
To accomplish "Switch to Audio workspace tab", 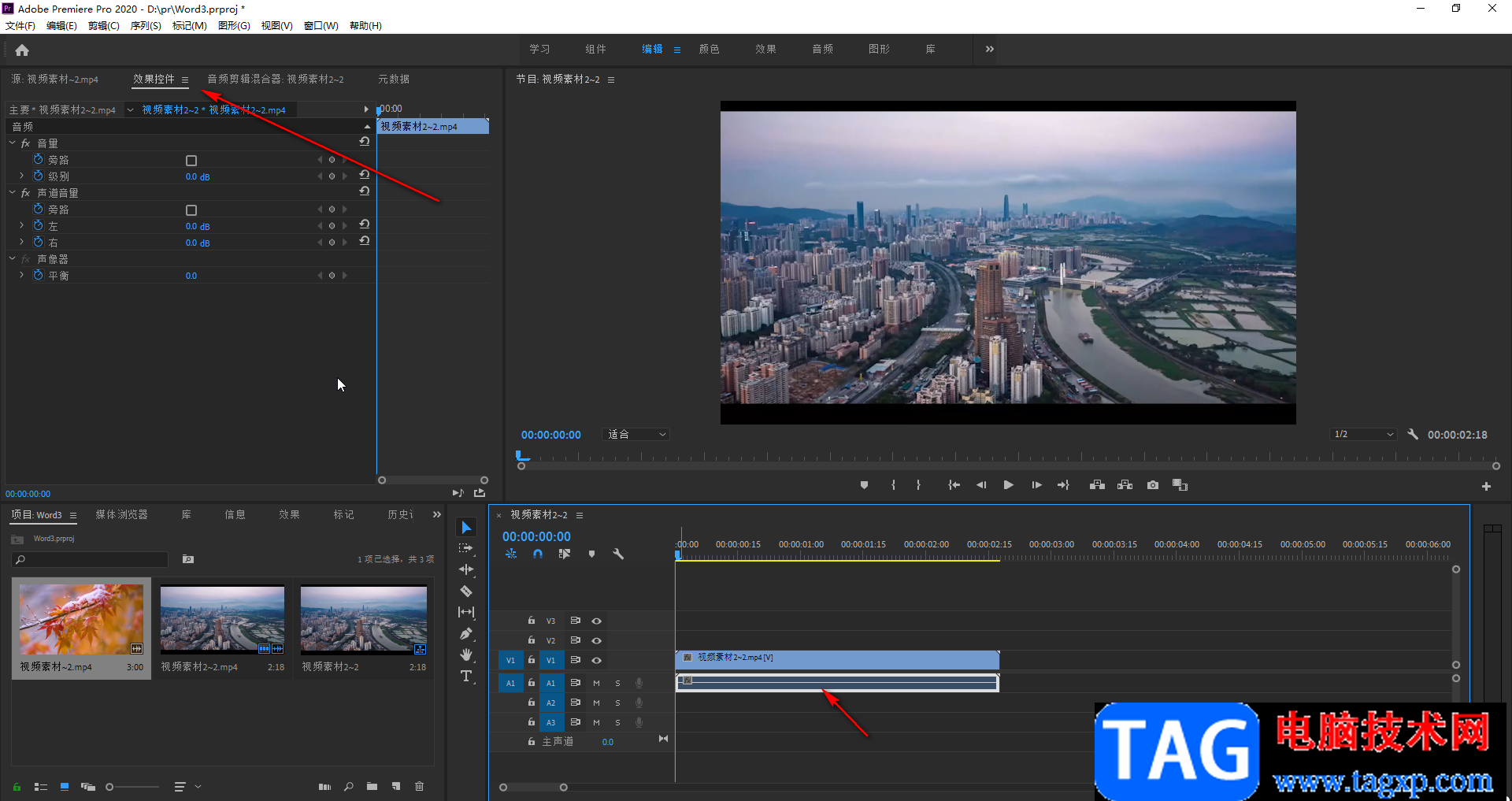I will [822, 49].
